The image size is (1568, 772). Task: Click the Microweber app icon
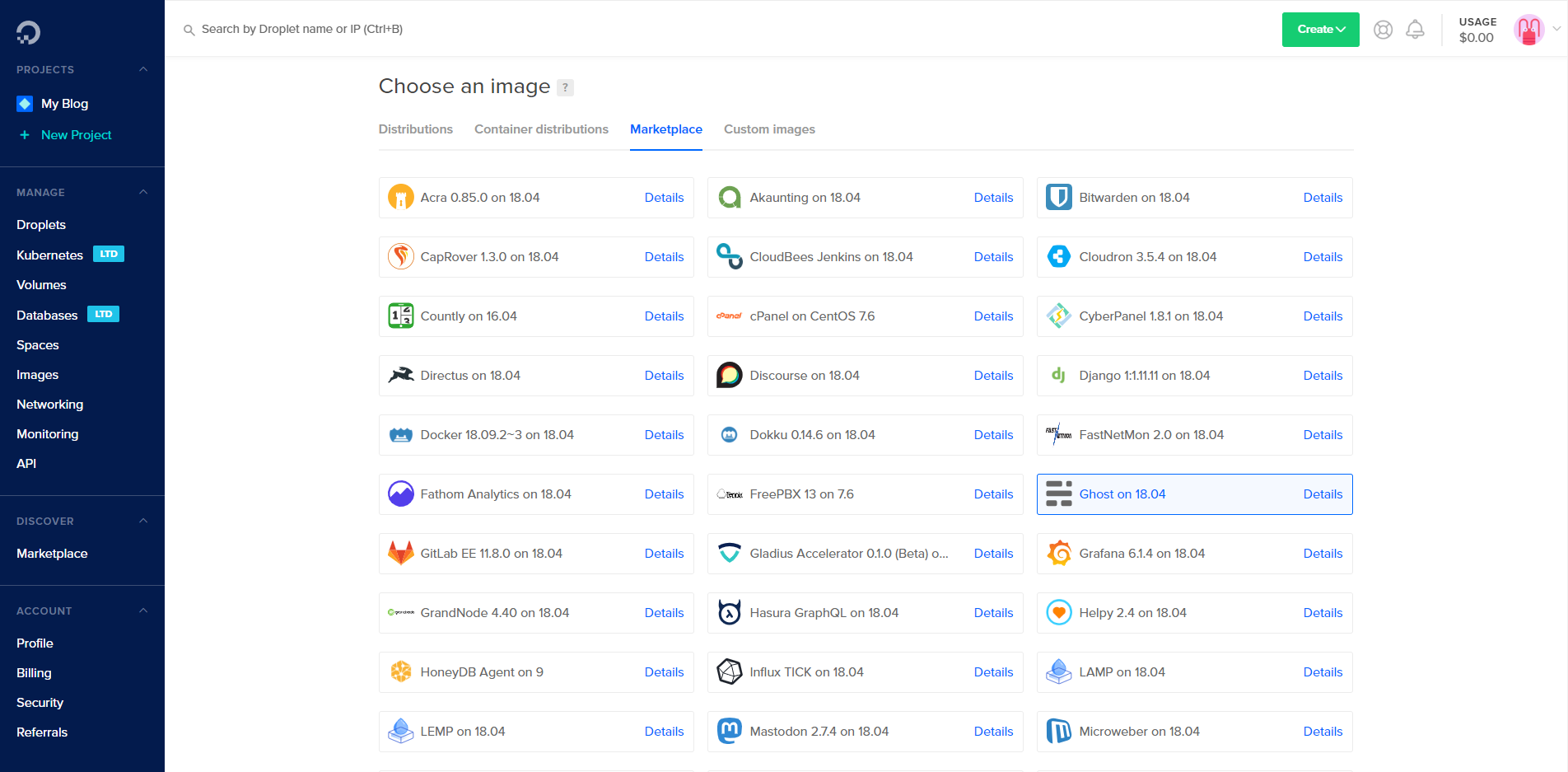click(1059, 732)
